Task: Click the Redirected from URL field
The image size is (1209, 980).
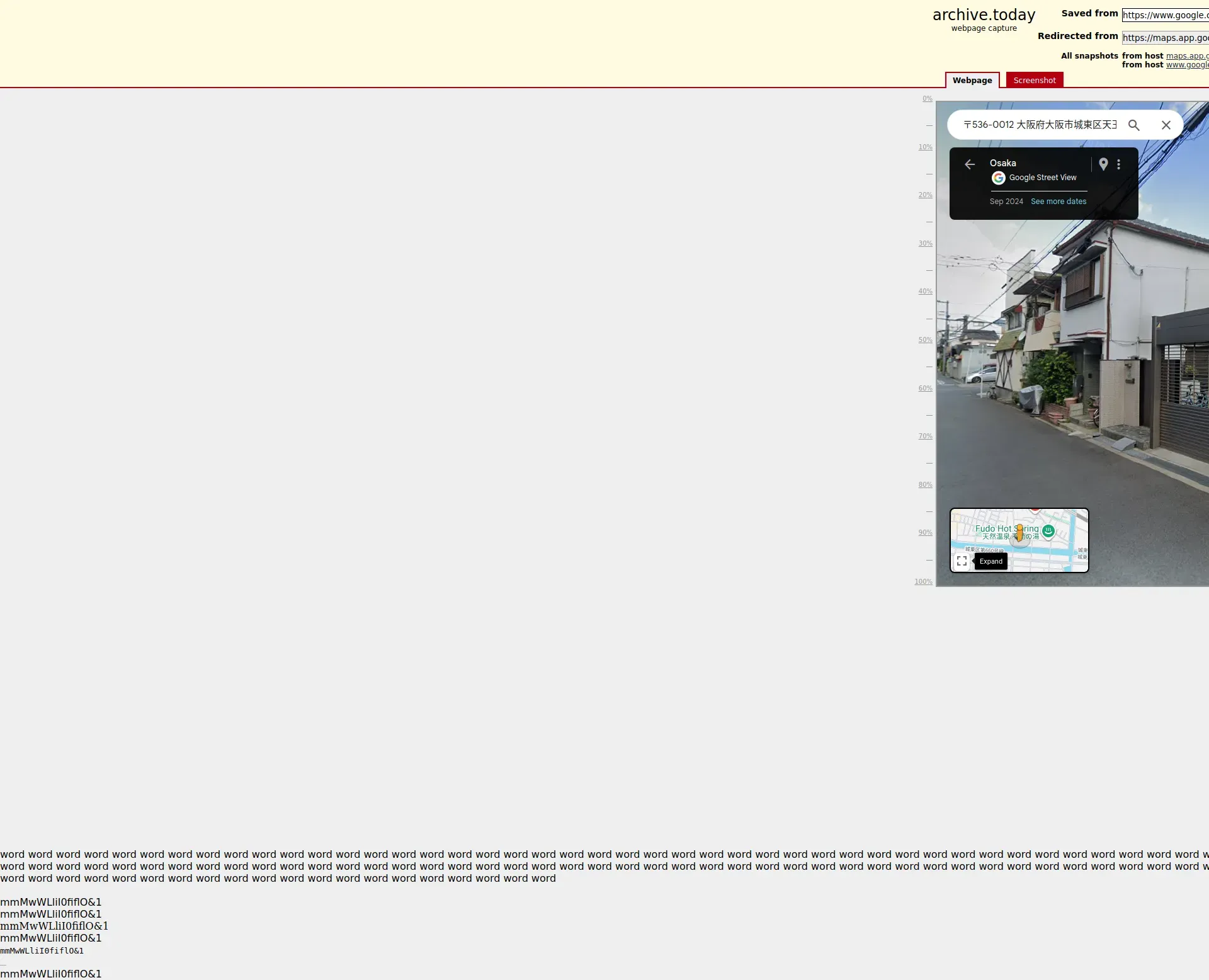Action: coord(1165,38)
